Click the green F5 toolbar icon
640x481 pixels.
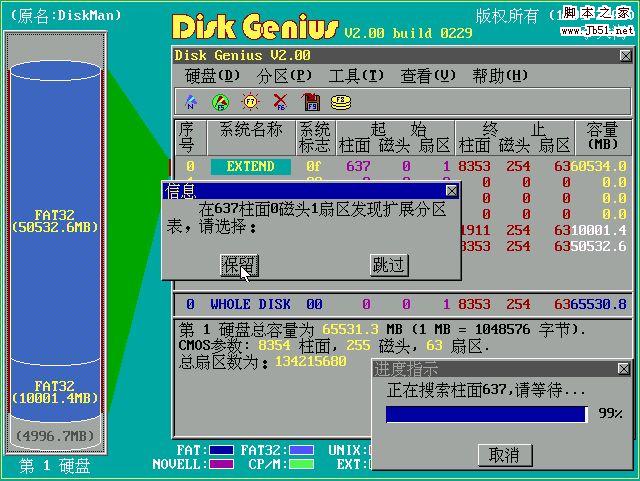(220, 101)
